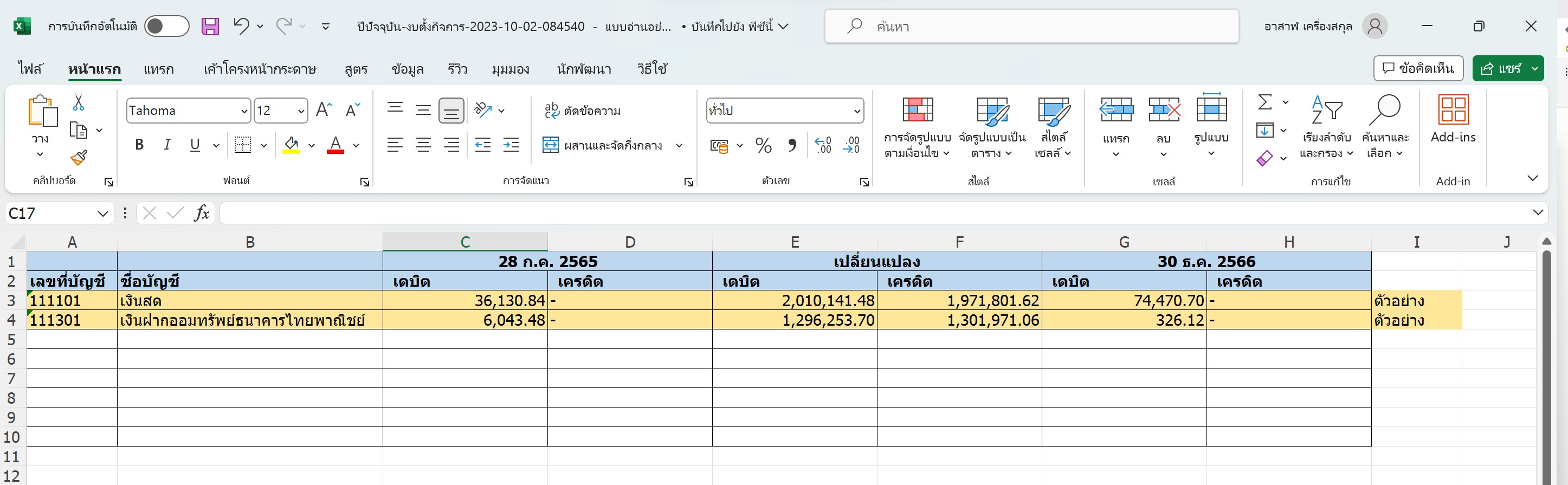Click the AutoSum sigma icon
The height and width of the screenshot is (485, 1568).
coord(1265,102)
